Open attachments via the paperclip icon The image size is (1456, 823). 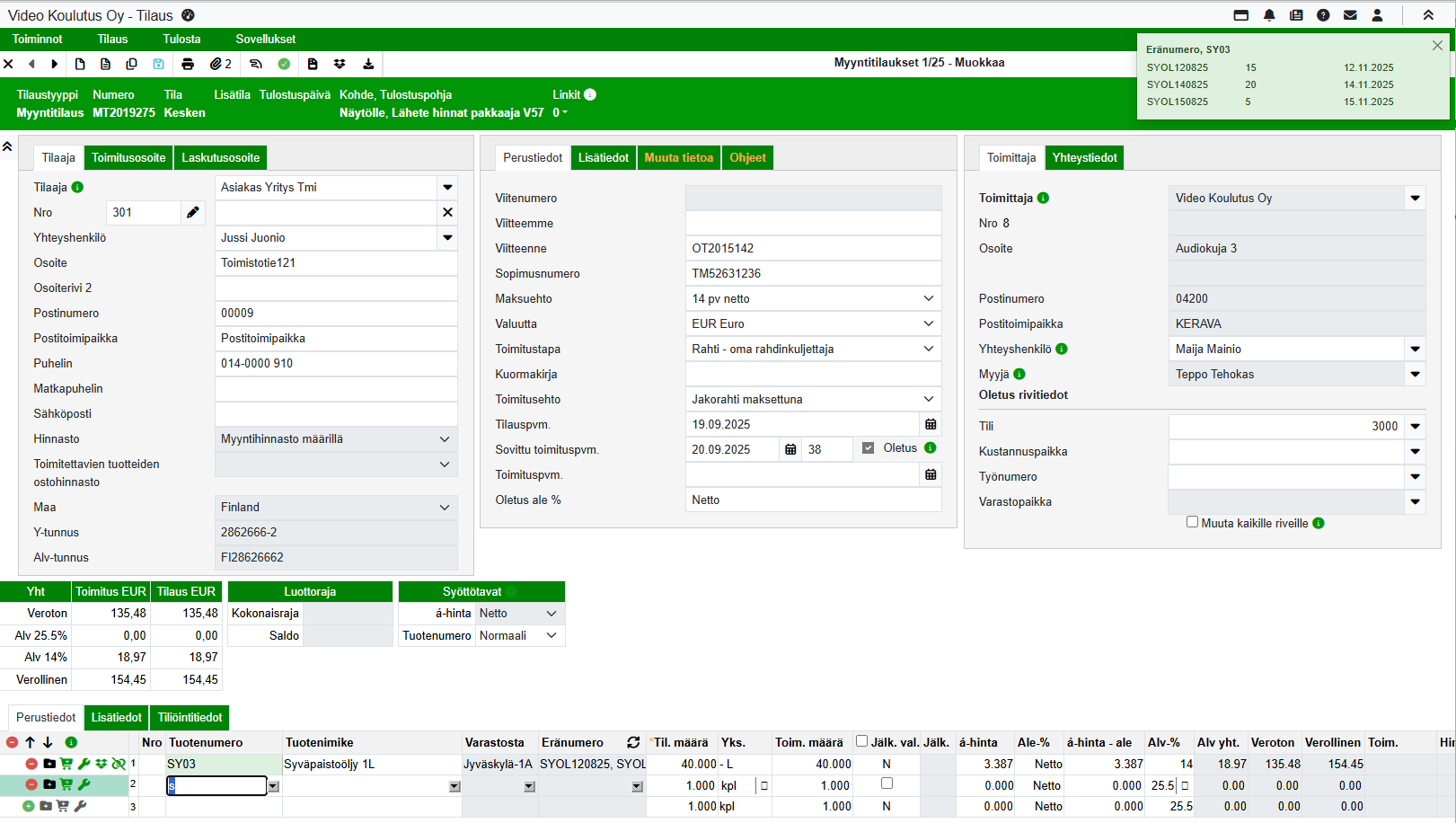(216, 64)
